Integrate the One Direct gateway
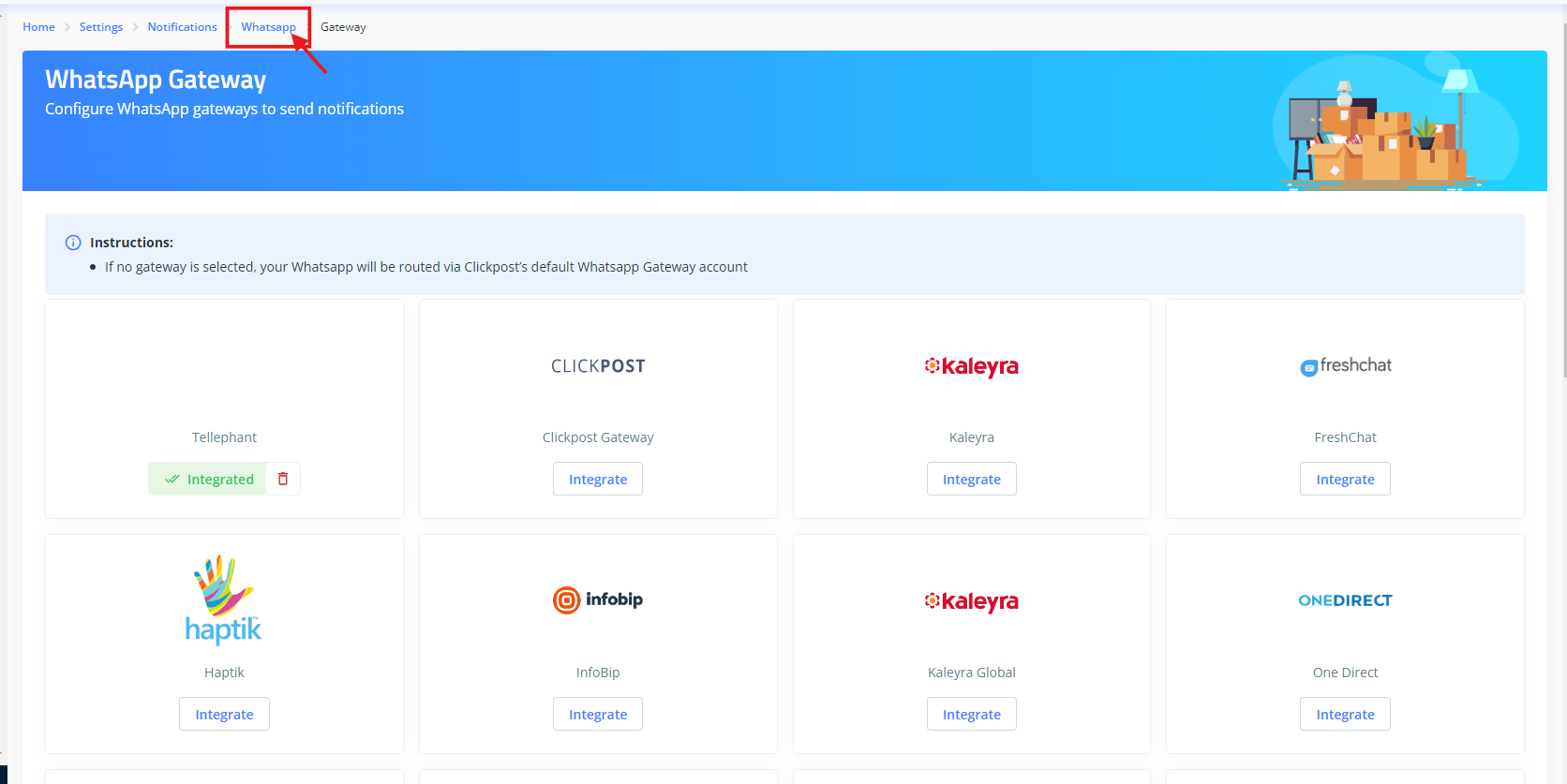 1345,714
